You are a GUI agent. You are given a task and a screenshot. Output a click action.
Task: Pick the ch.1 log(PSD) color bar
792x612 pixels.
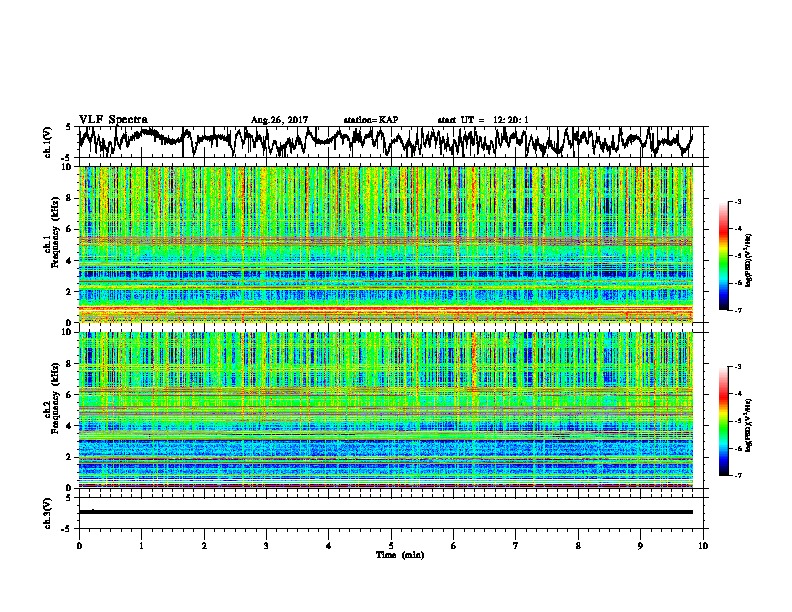pyautogui.click(x=723, y=255)
